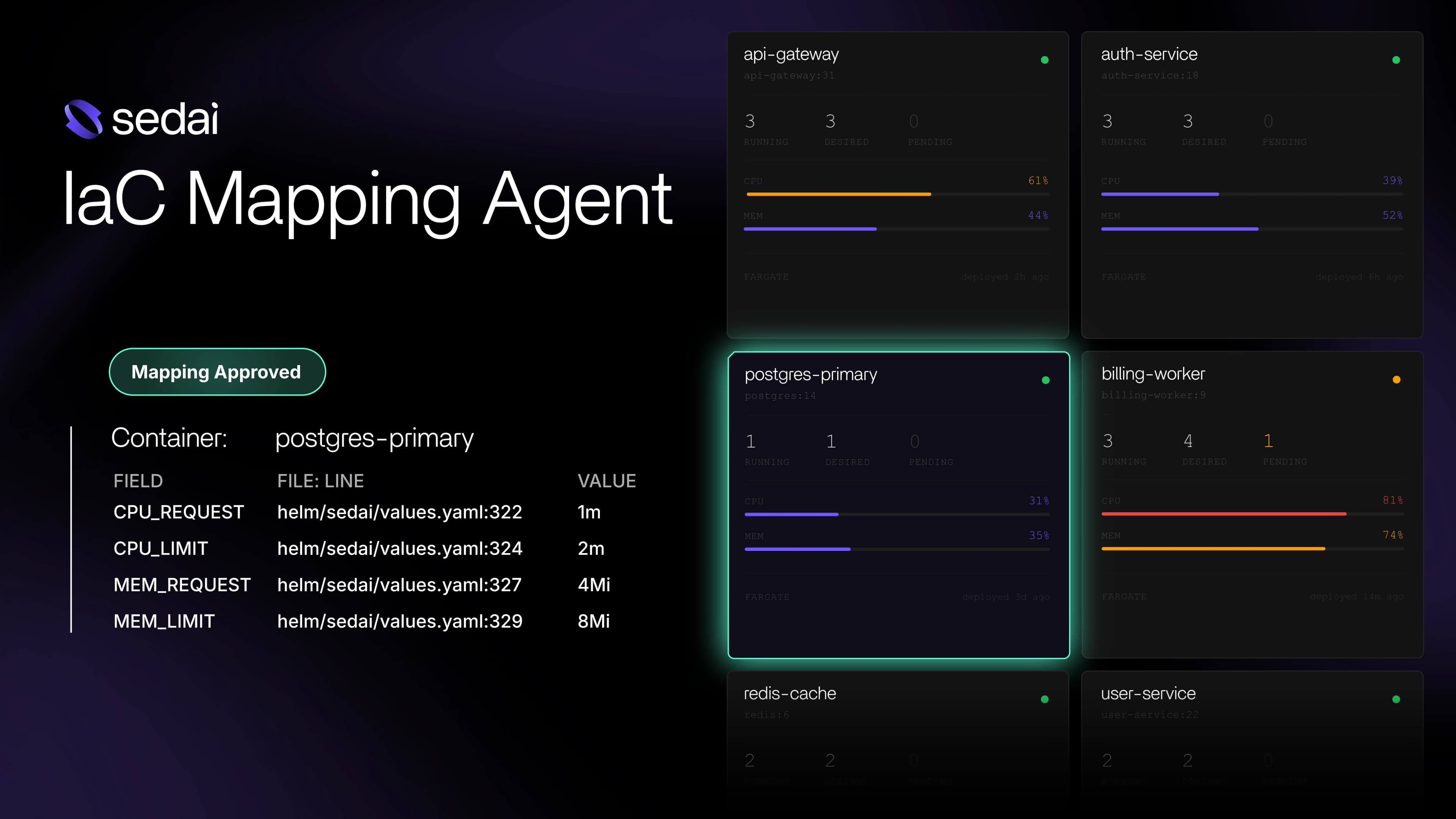This screenshot has width=1456, height=819.
Task: Click billing-worker desired count 4
Action: [1188, 441]
